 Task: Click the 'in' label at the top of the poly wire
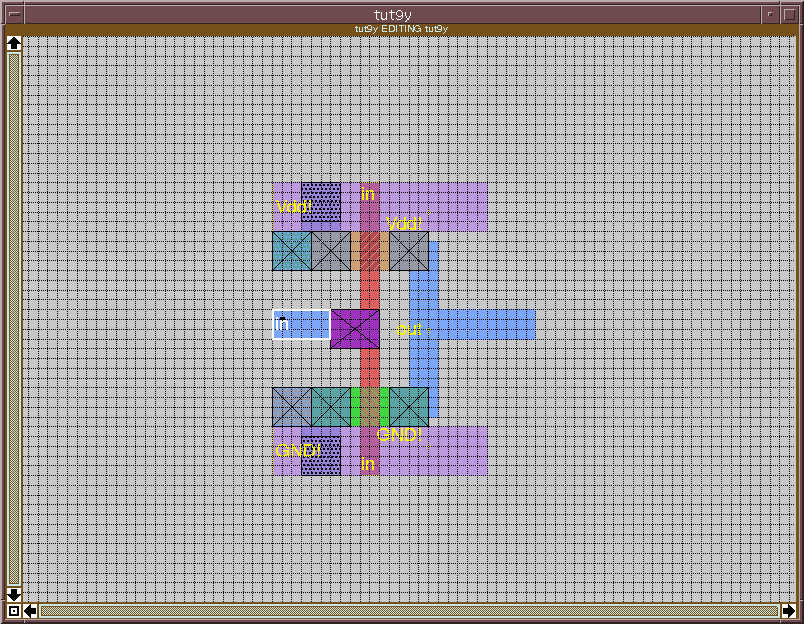point(368,194)
